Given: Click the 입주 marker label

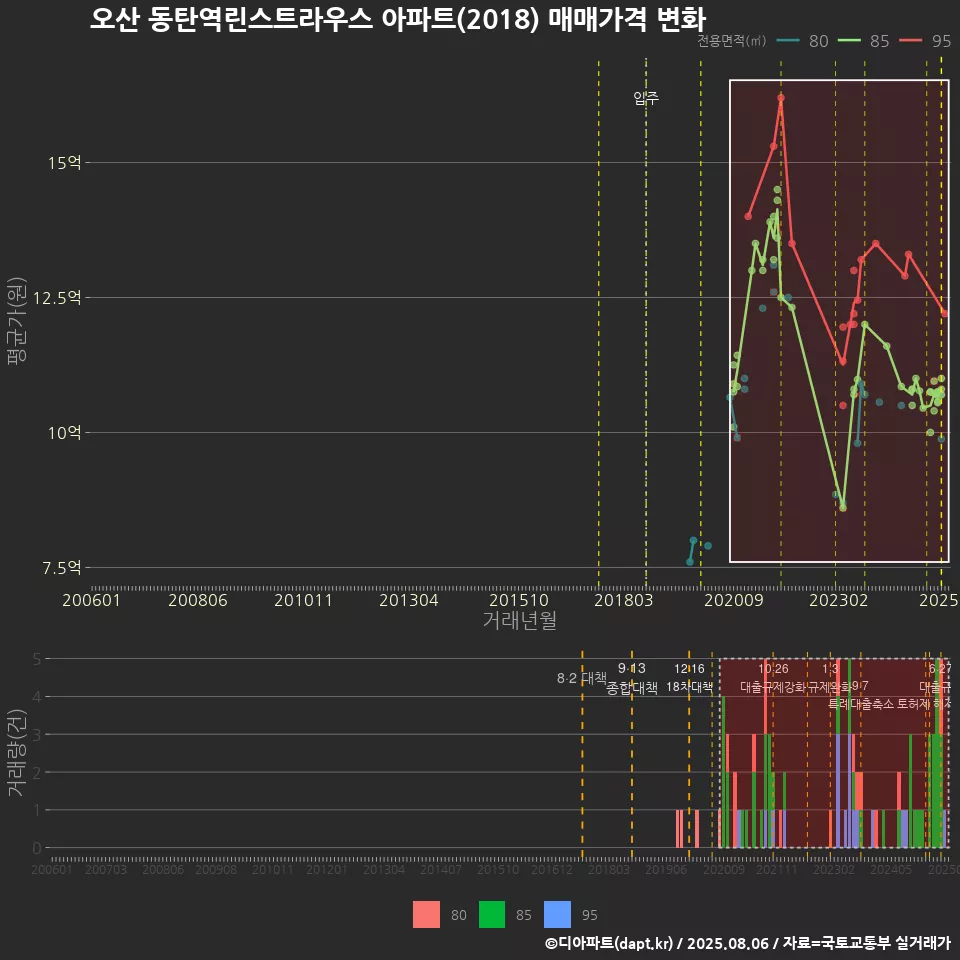Looking at the screenshot, I should click(x=646, y=97).
